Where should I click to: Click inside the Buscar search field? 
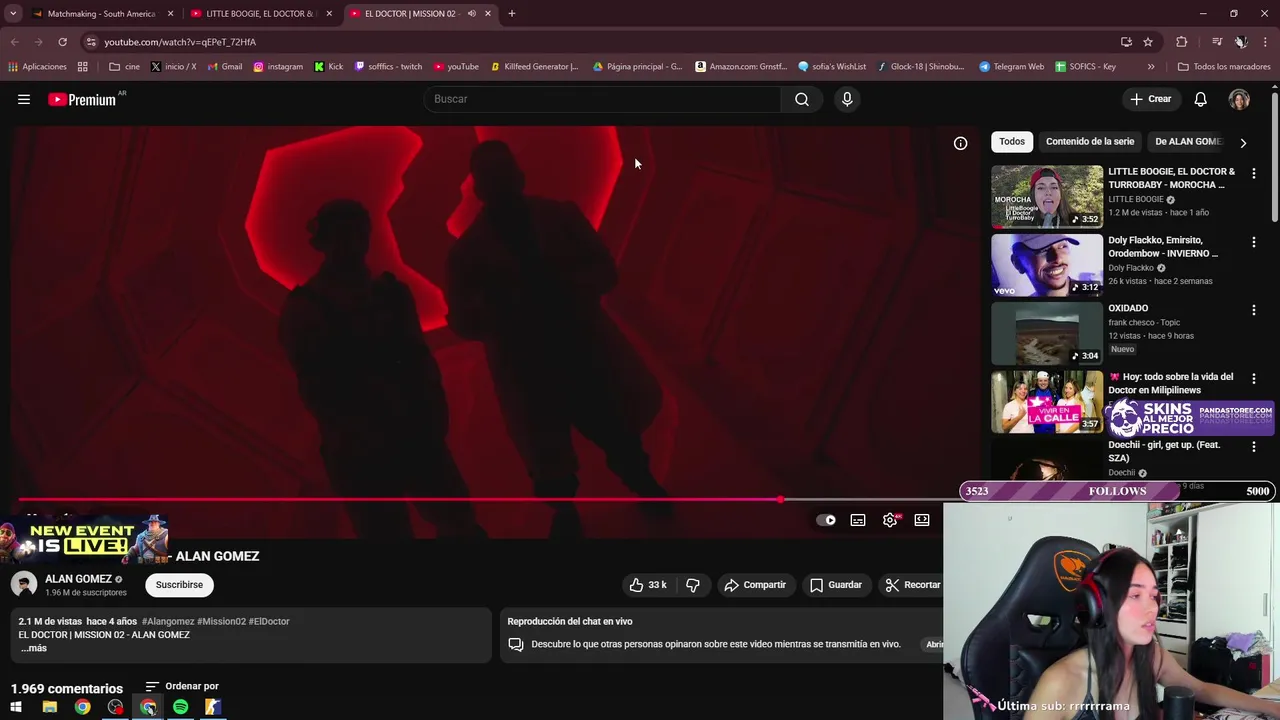[602, 99]
